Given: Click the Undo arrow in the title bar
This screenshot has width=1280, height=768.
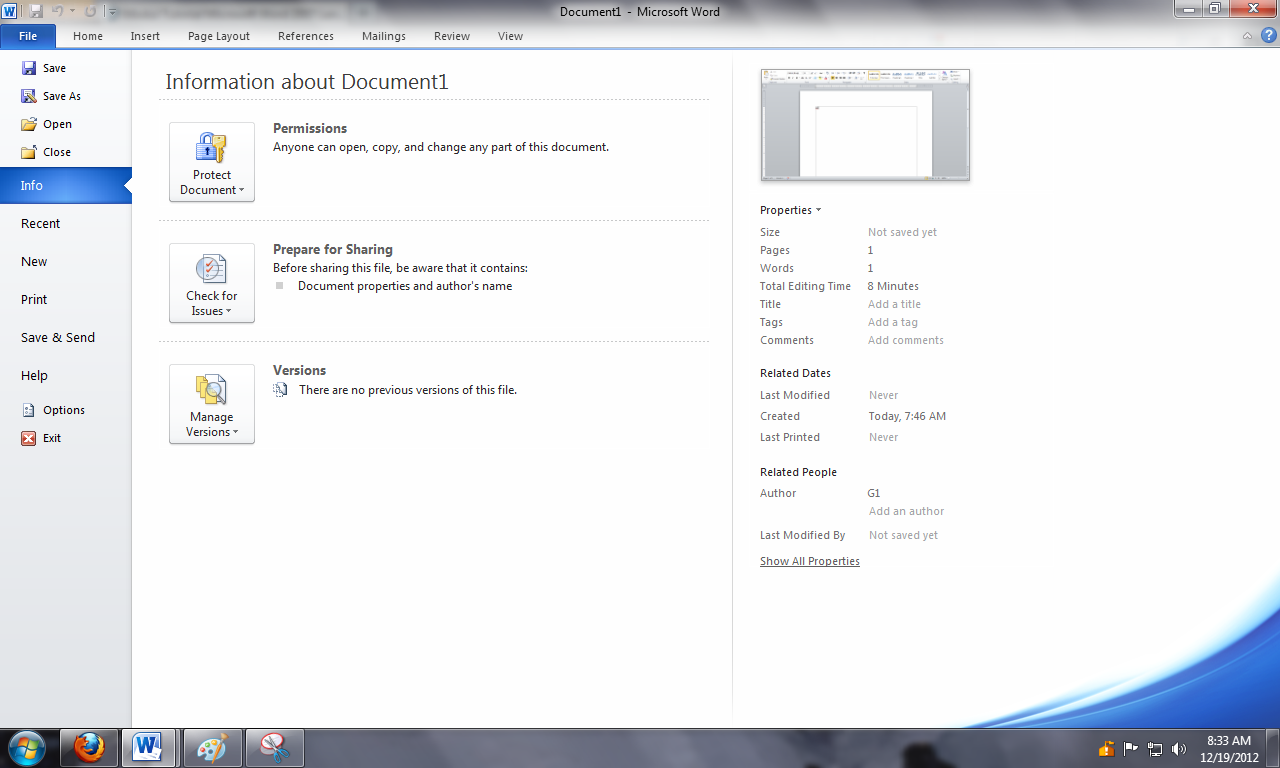Looking at the screenshot, I should point(58,11).
